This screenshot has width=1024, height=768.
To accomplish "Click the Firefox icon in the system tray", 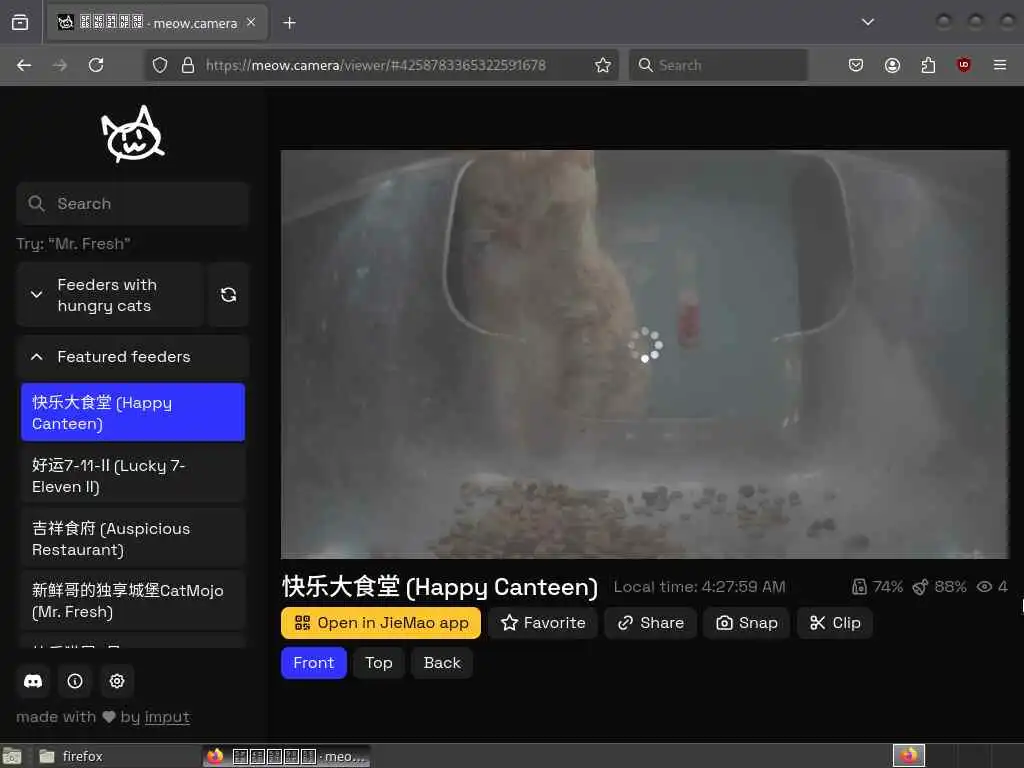I will [x=909, y=756].
